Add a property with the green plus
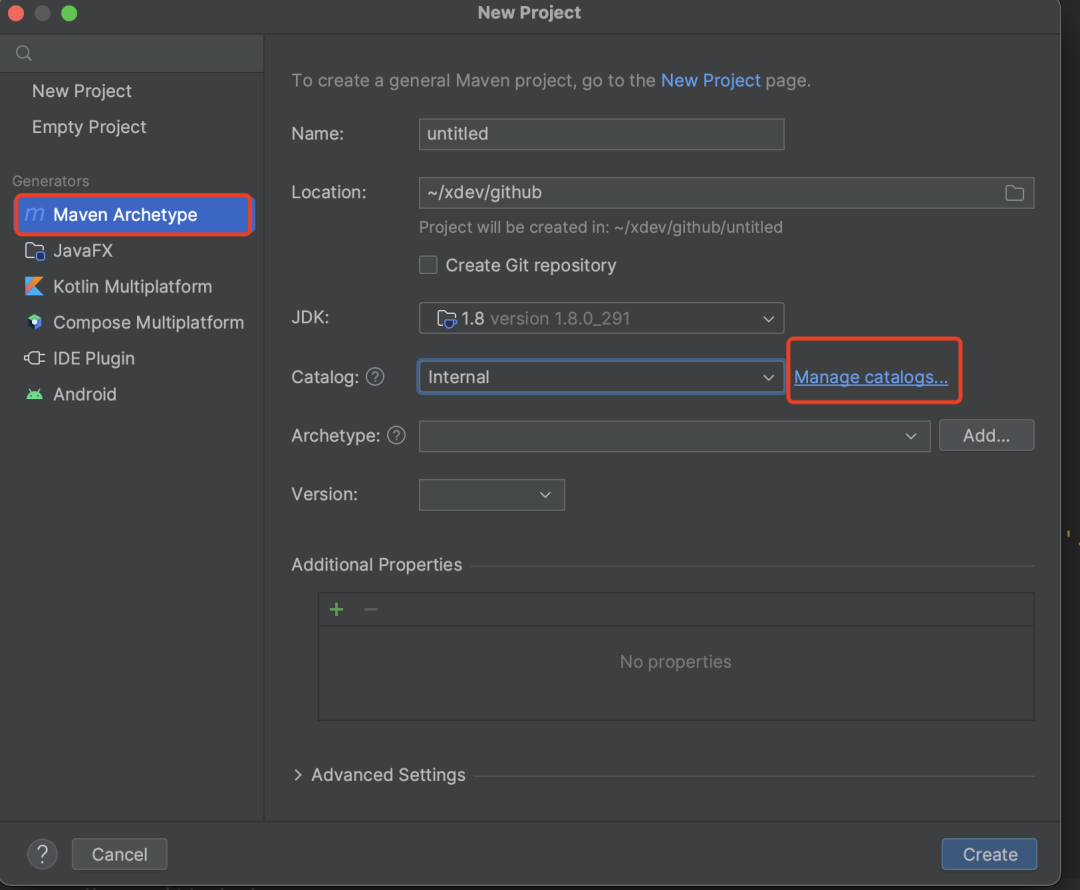Image resolution: width=1080 pixels, height=890 pixels. pyautogui.click(x=337, y=610)
